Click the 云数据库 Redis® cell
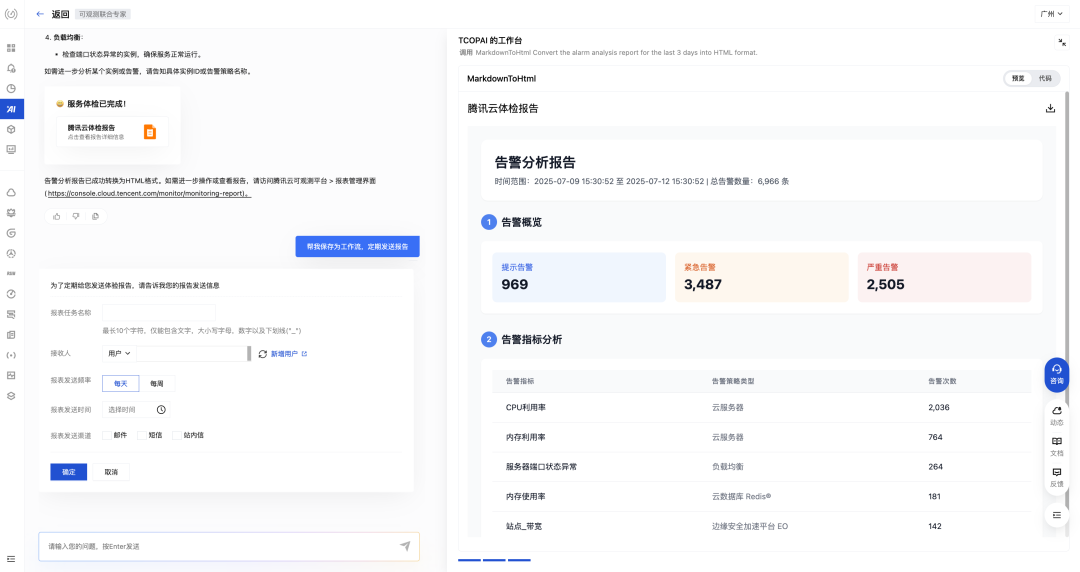 pos(741,496)
